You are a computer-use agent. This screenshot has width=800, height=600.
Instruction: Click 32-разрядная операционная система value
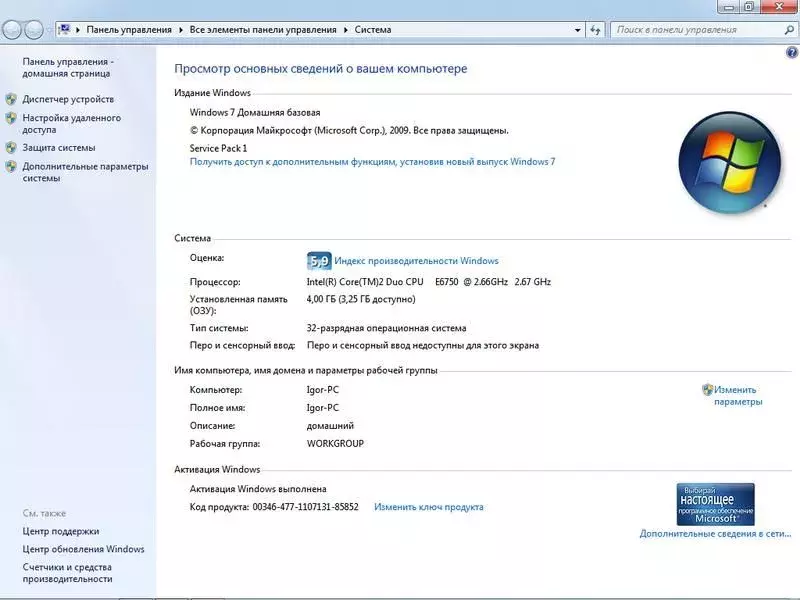386,328
